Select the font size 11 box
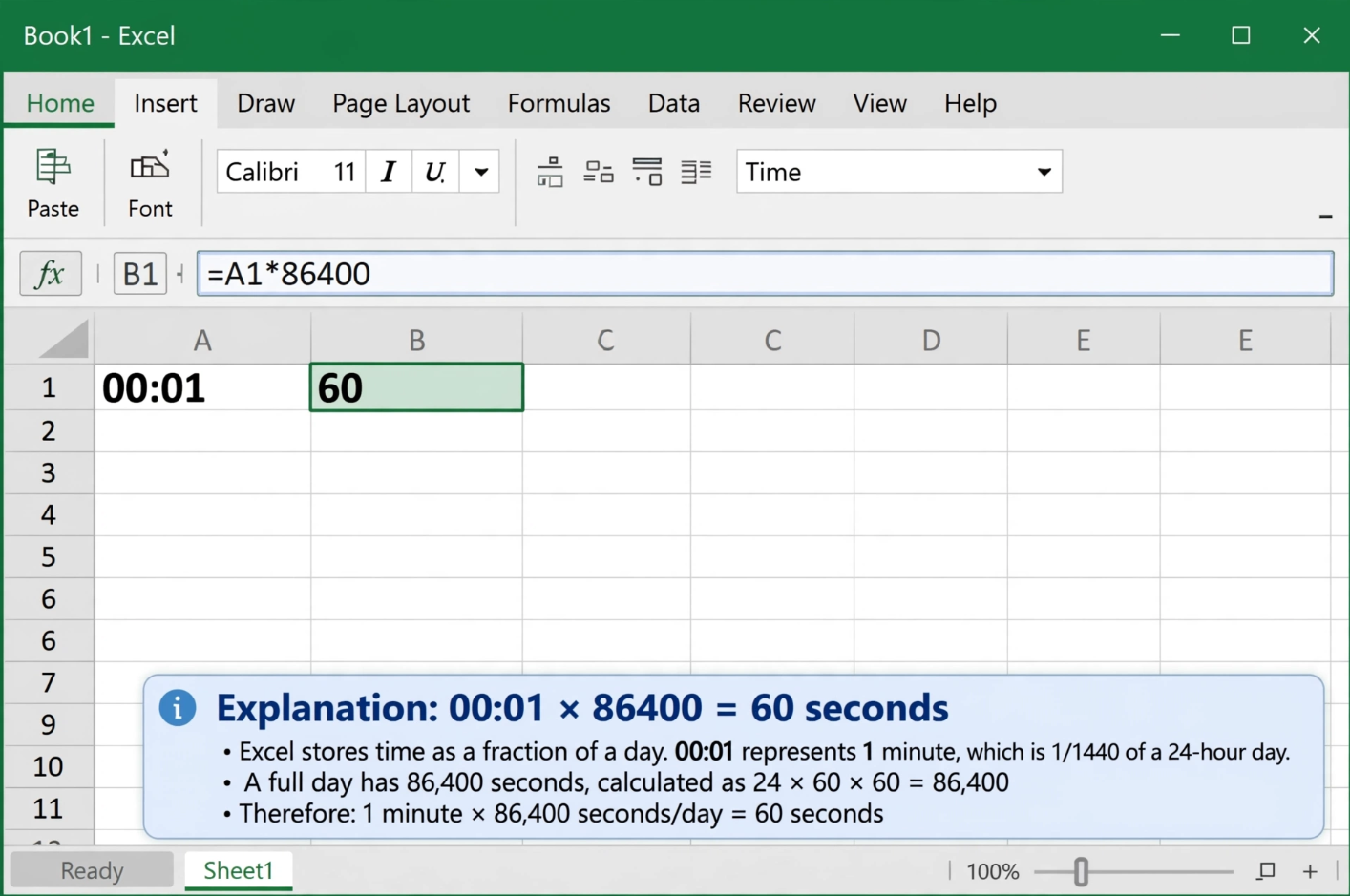The height and width of the screenshot is (896, 1350). click(x=345, y=172)
